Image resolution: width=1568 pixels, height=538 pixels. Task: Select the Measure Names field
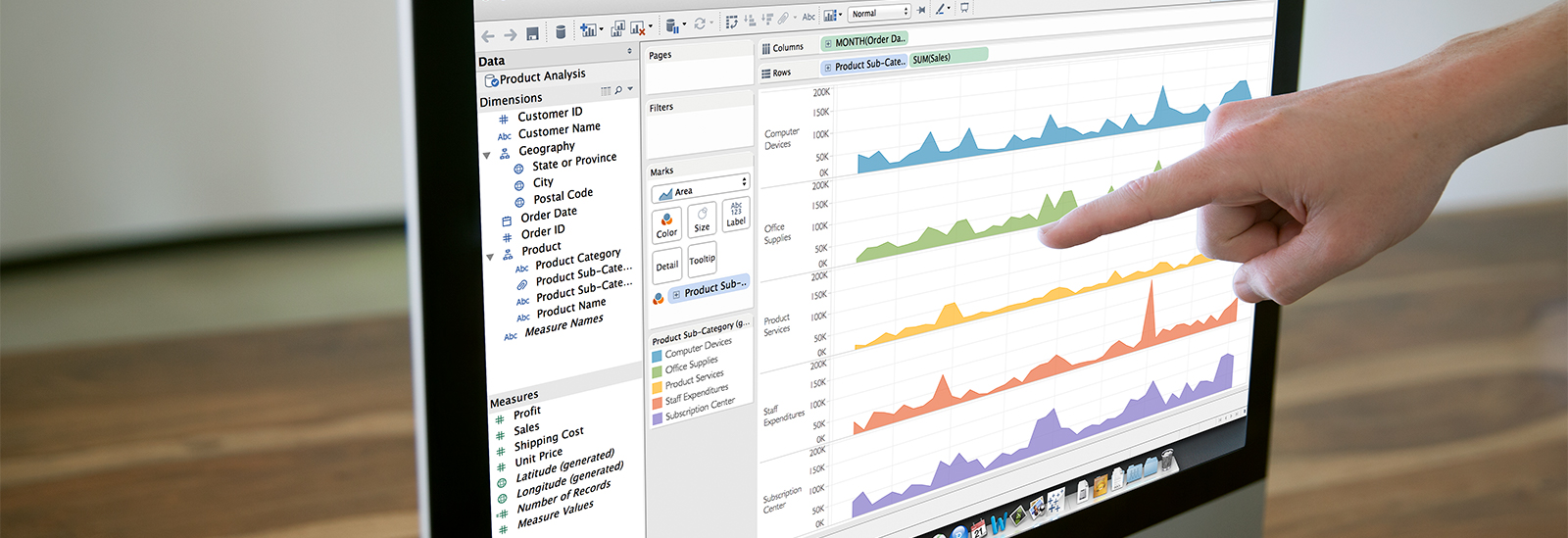click(563, 324)
